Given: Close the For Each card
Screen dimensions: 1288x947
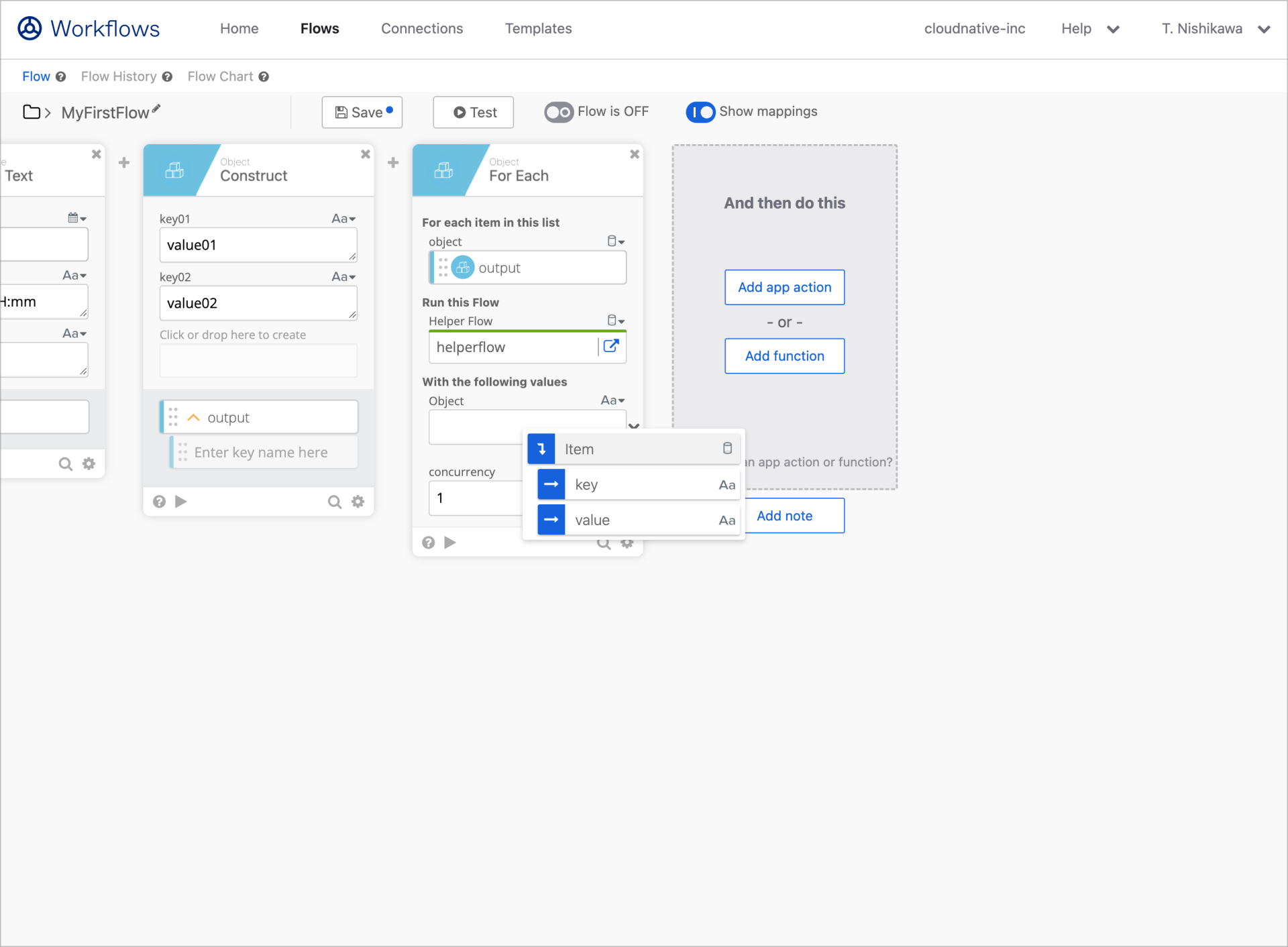Looking at the screenshot, I should point(634,154).
